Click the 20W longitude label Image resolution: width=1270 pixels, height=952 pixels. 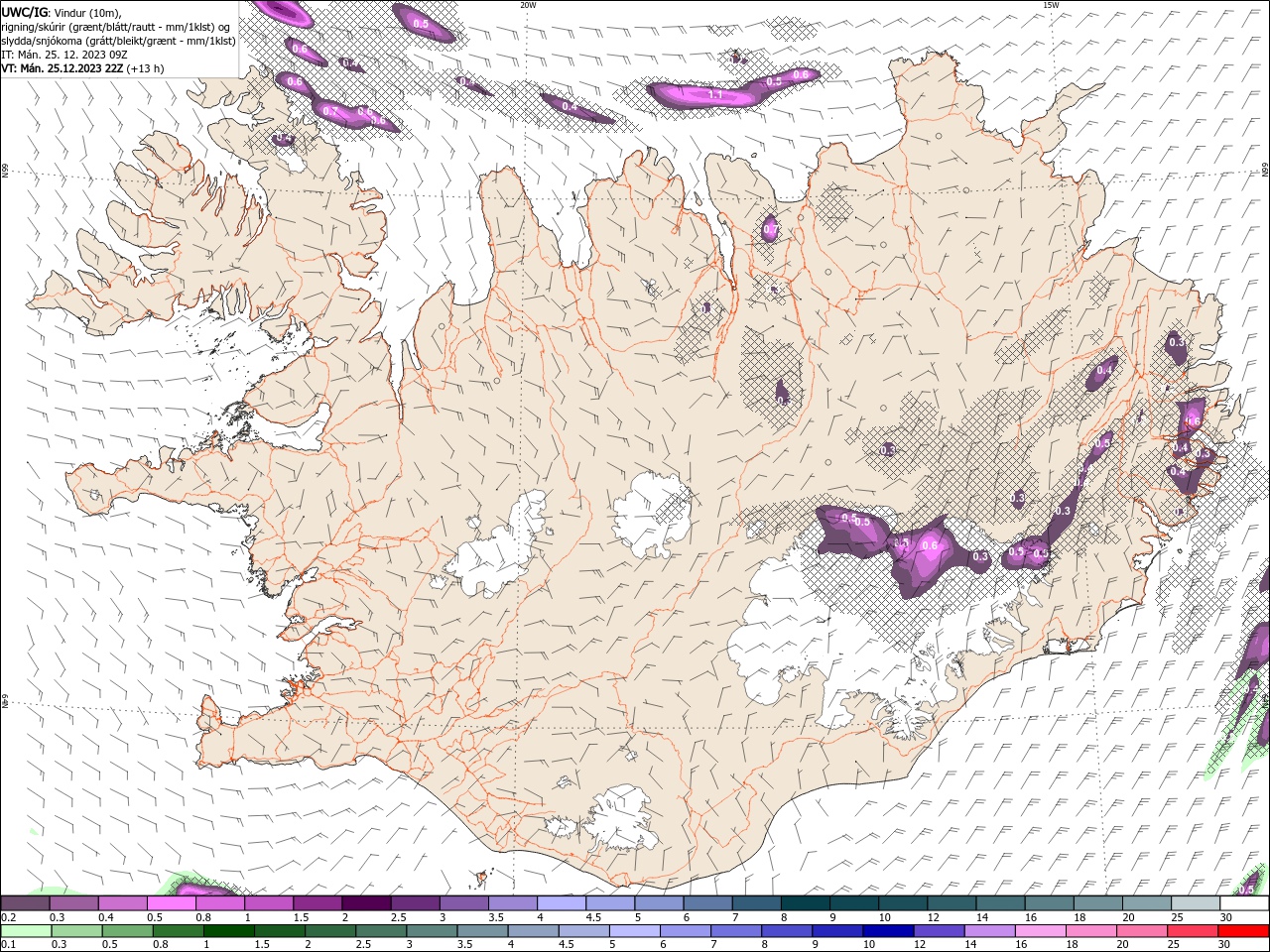(528, 5)
